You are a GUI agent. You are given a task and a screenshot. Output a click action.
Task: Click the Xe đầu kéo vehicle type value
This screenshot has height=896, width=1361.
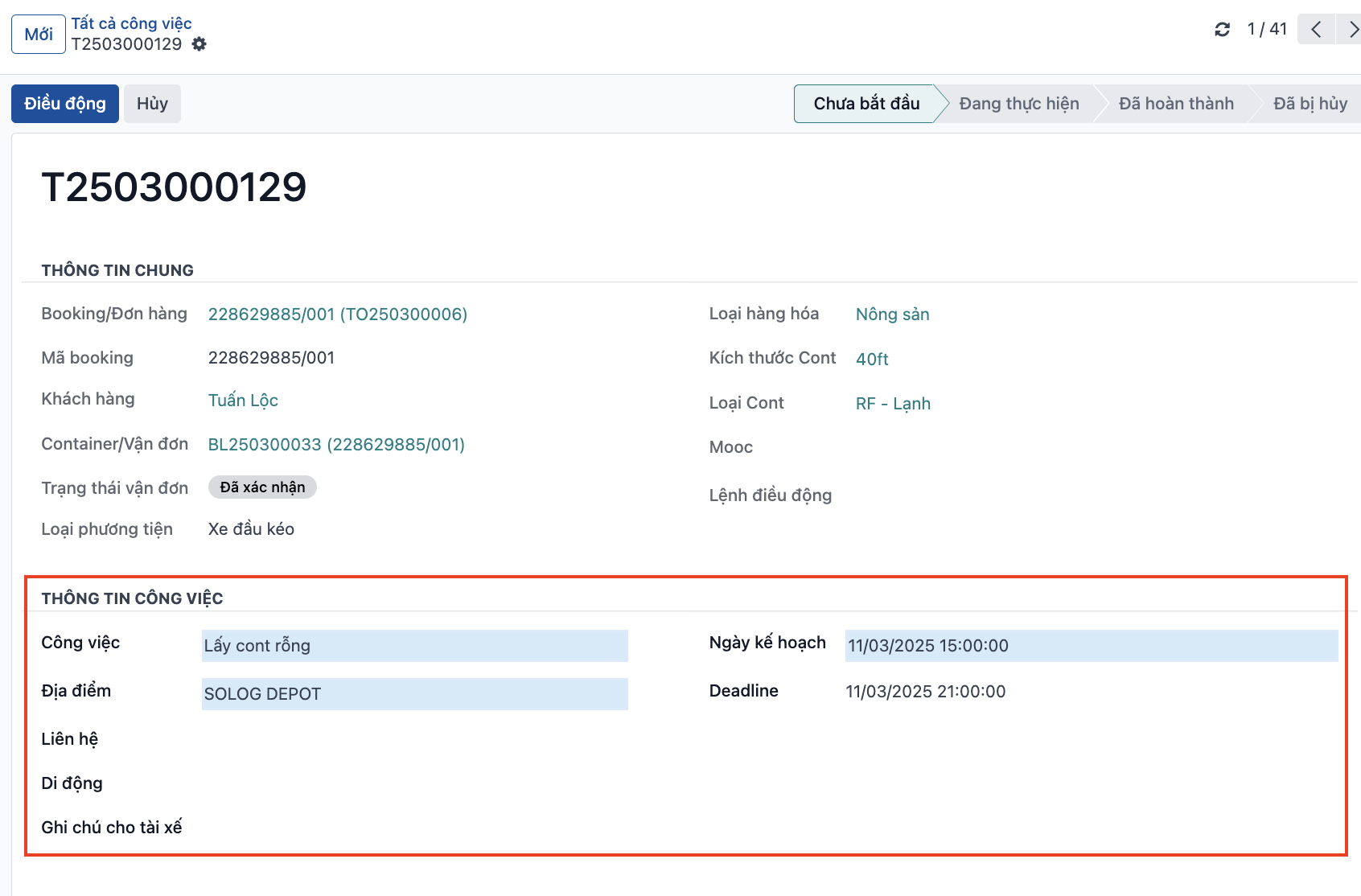(x=251, y=529)
